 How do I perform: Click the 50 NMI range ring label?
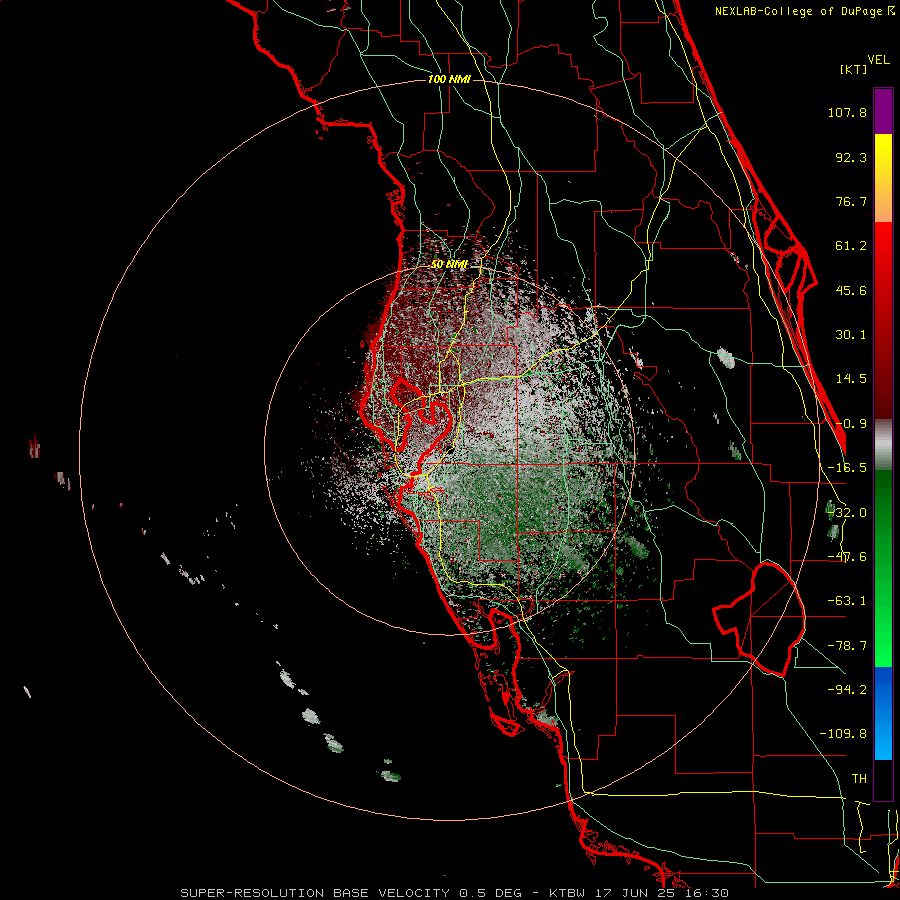pyautogui.click(x=449, y=265)
